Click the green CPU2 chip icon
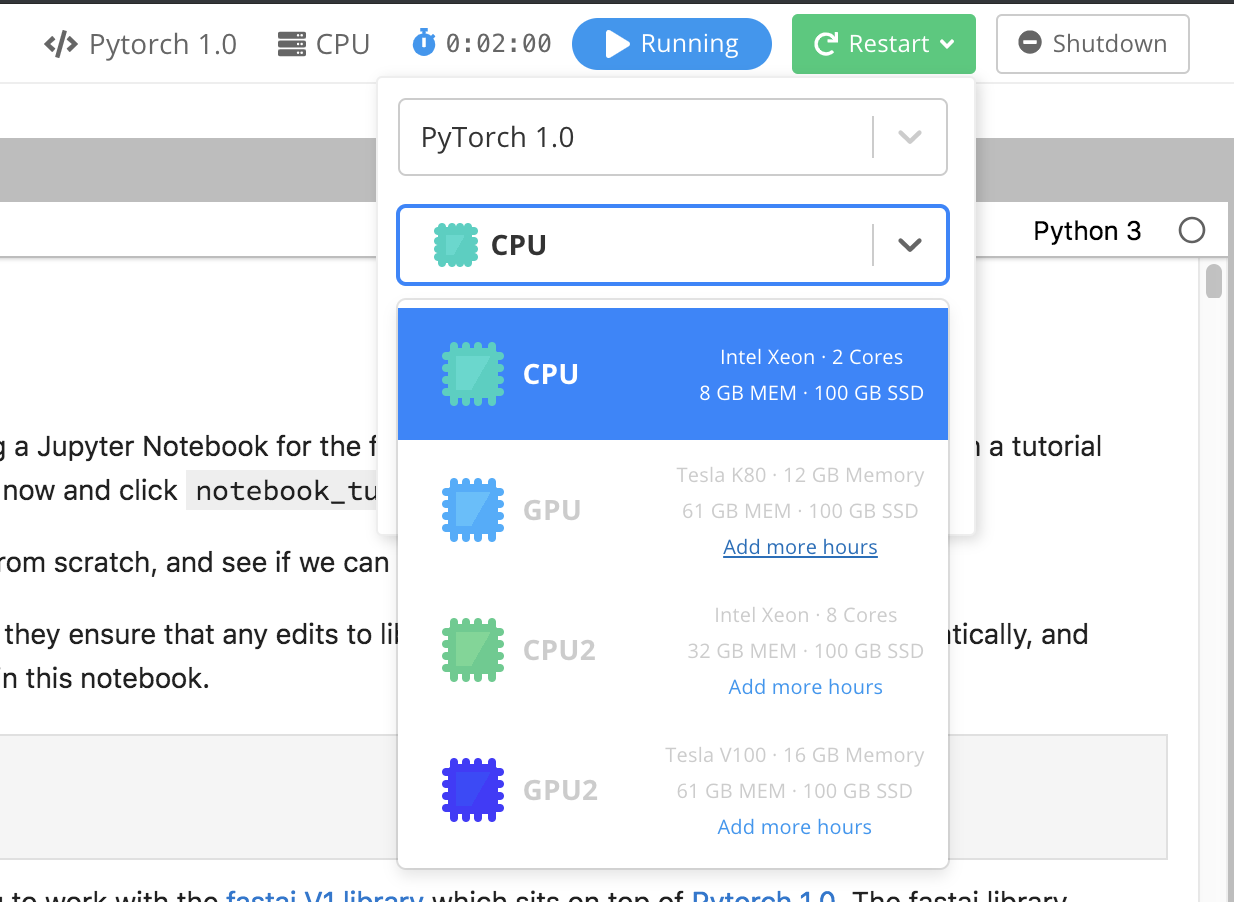Viewport: 1234px width, 902px height. click(x=473, y=650)
